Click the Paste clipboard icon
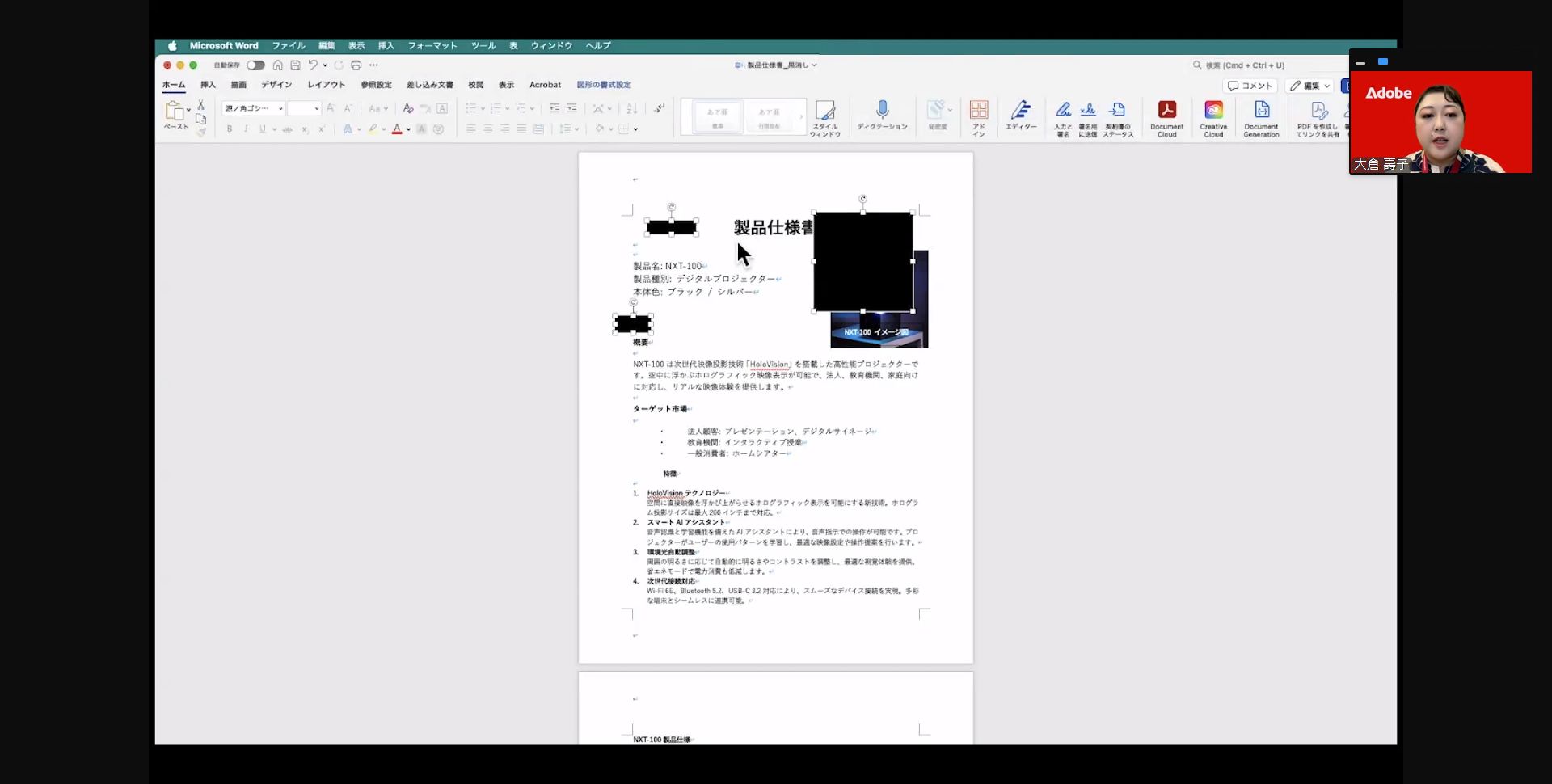The width and height of the screenshot is (1552, 784). point(175,111)
